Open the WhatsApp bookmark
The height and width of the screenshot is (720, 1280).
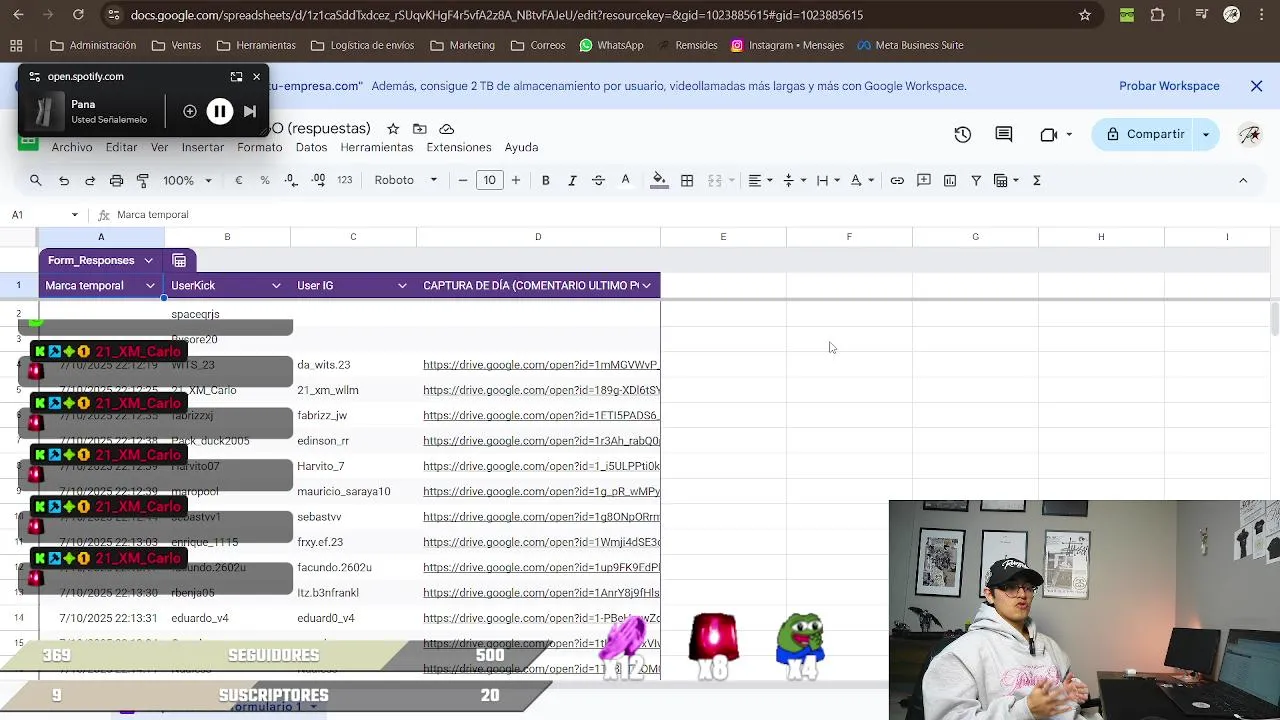pos(611,45)
